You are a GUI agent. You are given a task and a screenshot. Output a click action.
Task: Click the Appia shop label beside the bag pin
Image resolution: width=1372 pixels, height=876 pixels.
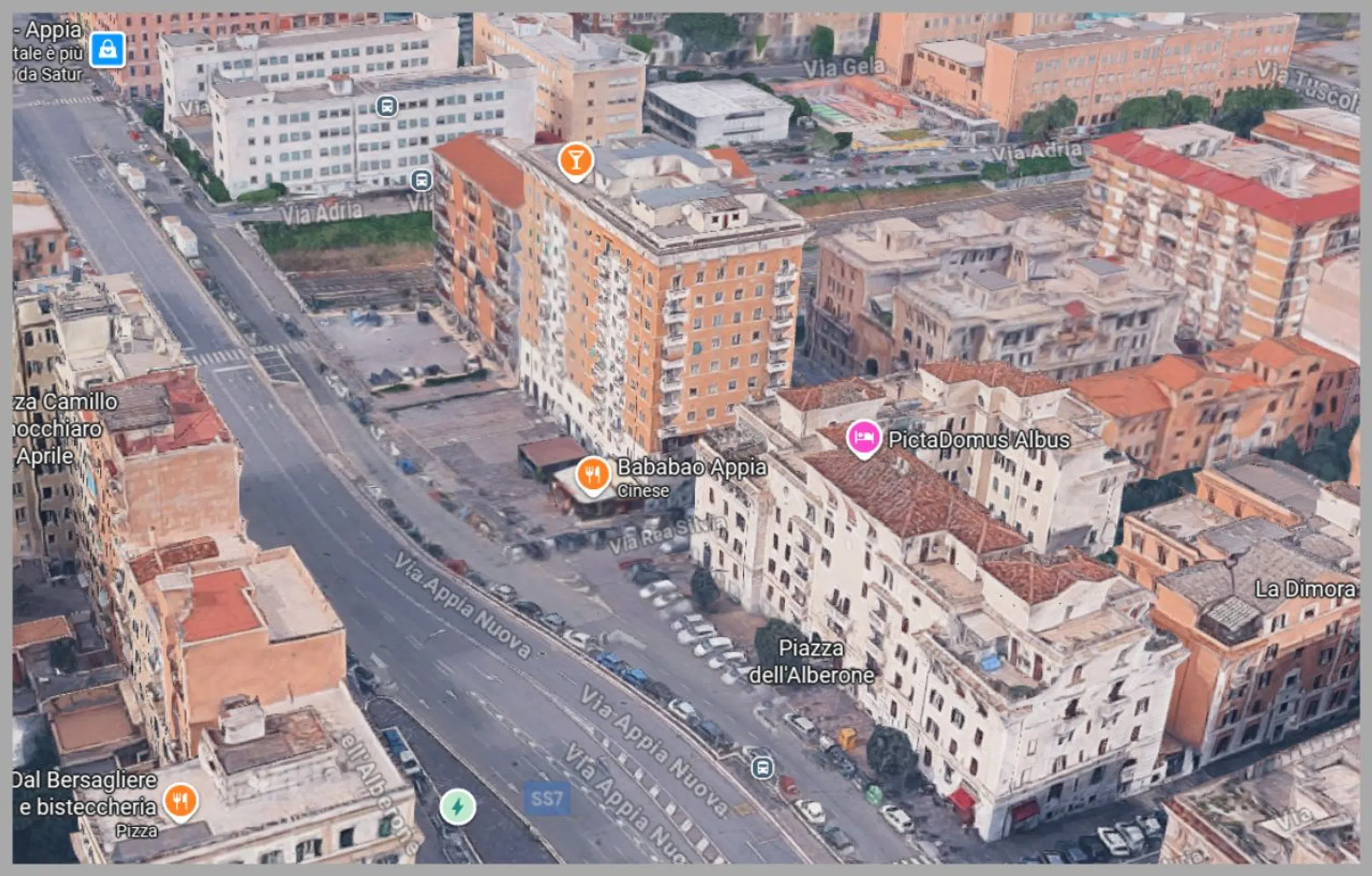[x=48, y=52]
